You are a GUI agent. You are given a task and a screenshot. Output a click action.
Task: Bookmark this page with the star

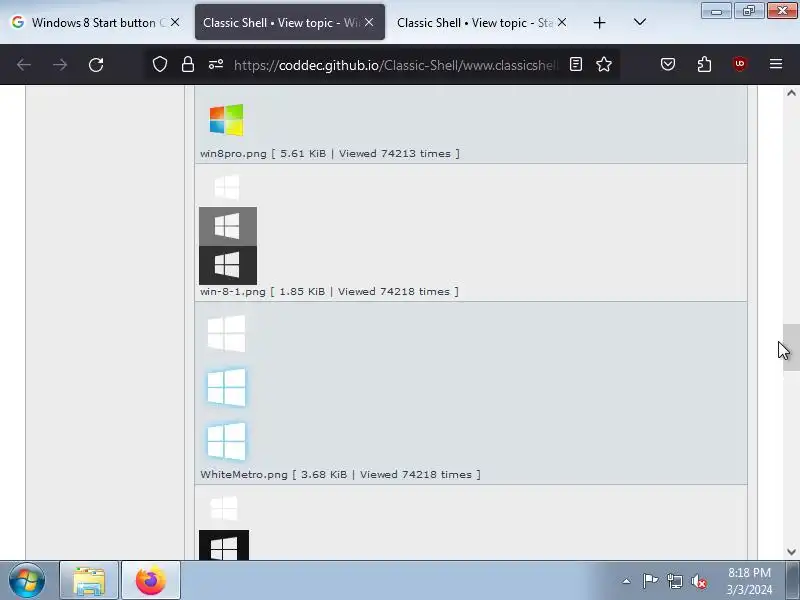tap(604, 64)
